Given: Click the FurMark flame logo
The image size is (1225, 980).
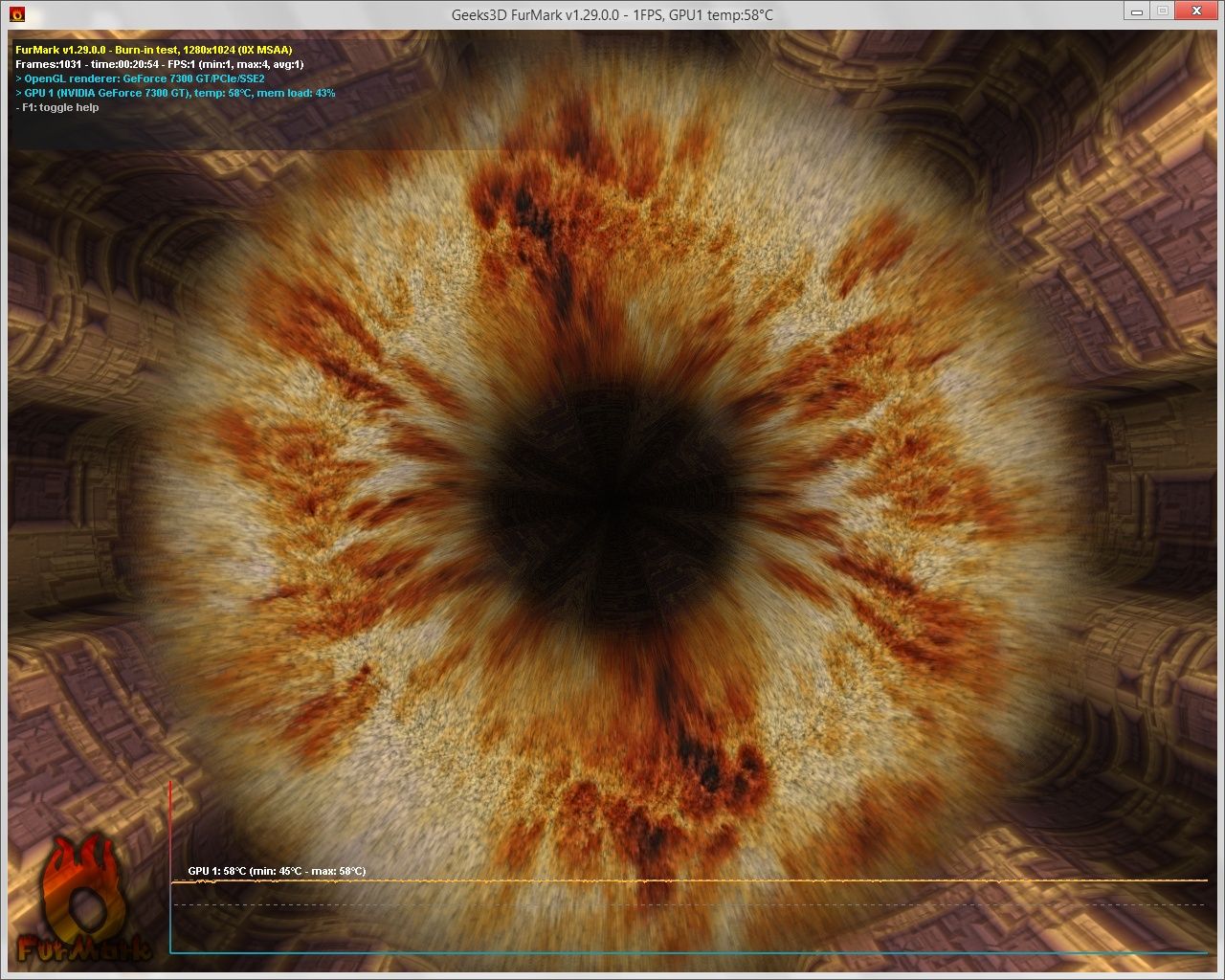Looking at the screenshot, I should pyautogui.click(x=84, y=900).
